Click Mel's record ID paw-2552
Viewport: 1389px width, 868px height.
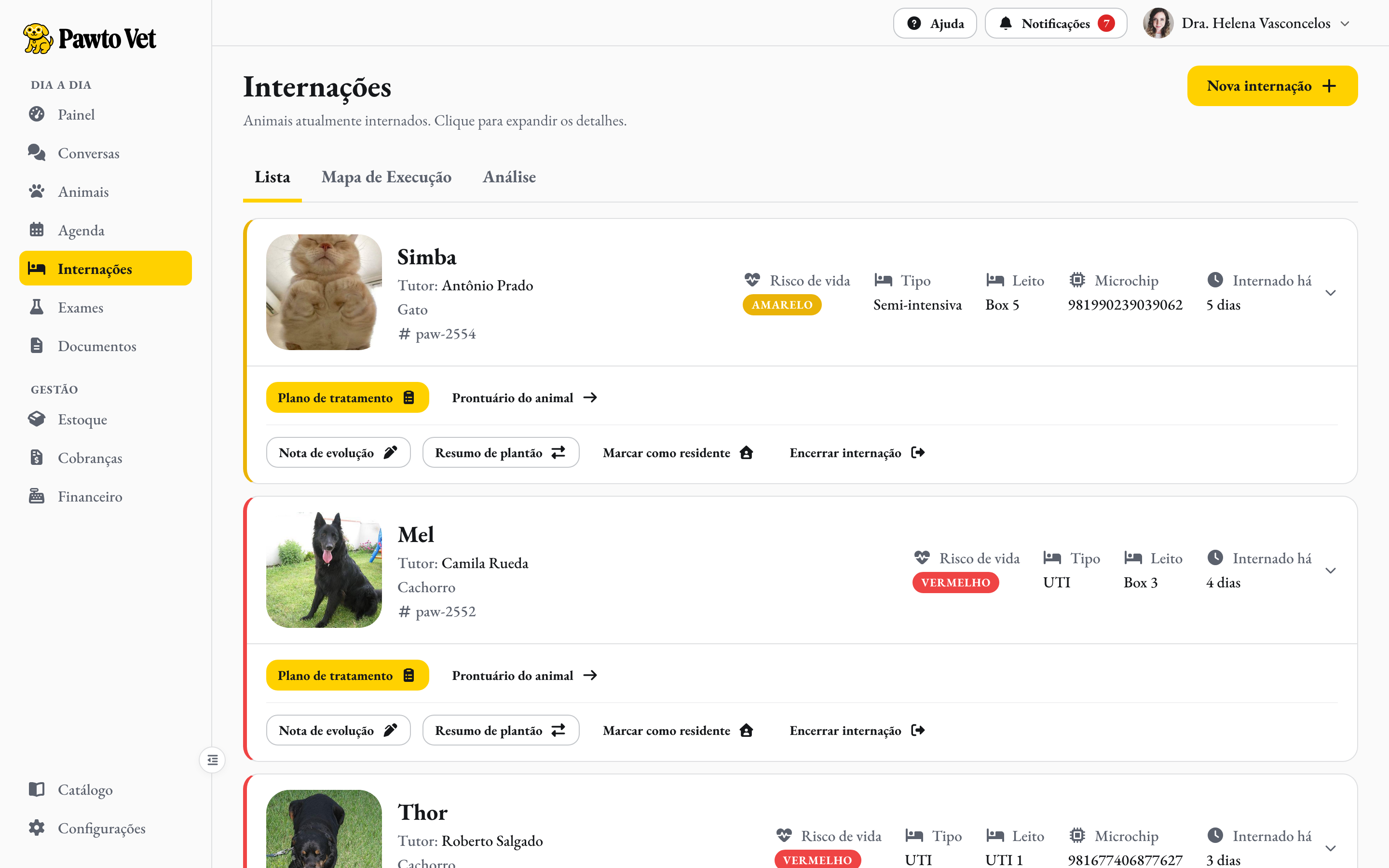(x=446, y=611)
